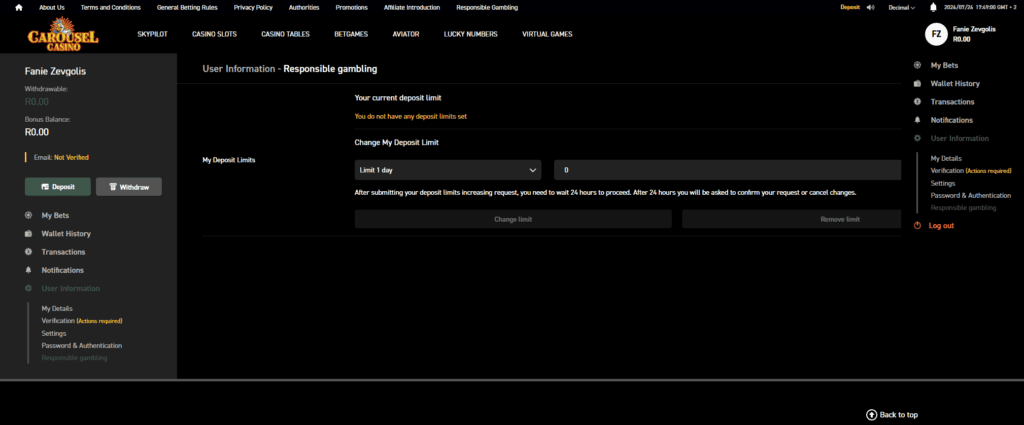Click the green Deposit button
1024x425 pixels.
pos(57,187)
